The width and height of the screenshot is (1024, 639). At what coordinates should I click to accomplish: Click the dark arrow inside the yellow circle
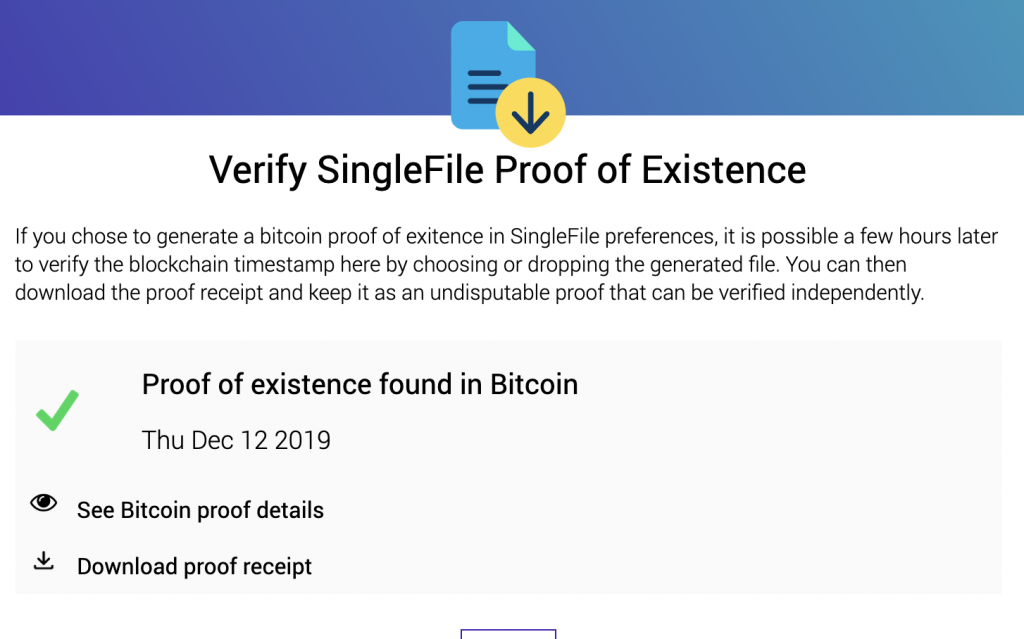[x=530, y=112]
